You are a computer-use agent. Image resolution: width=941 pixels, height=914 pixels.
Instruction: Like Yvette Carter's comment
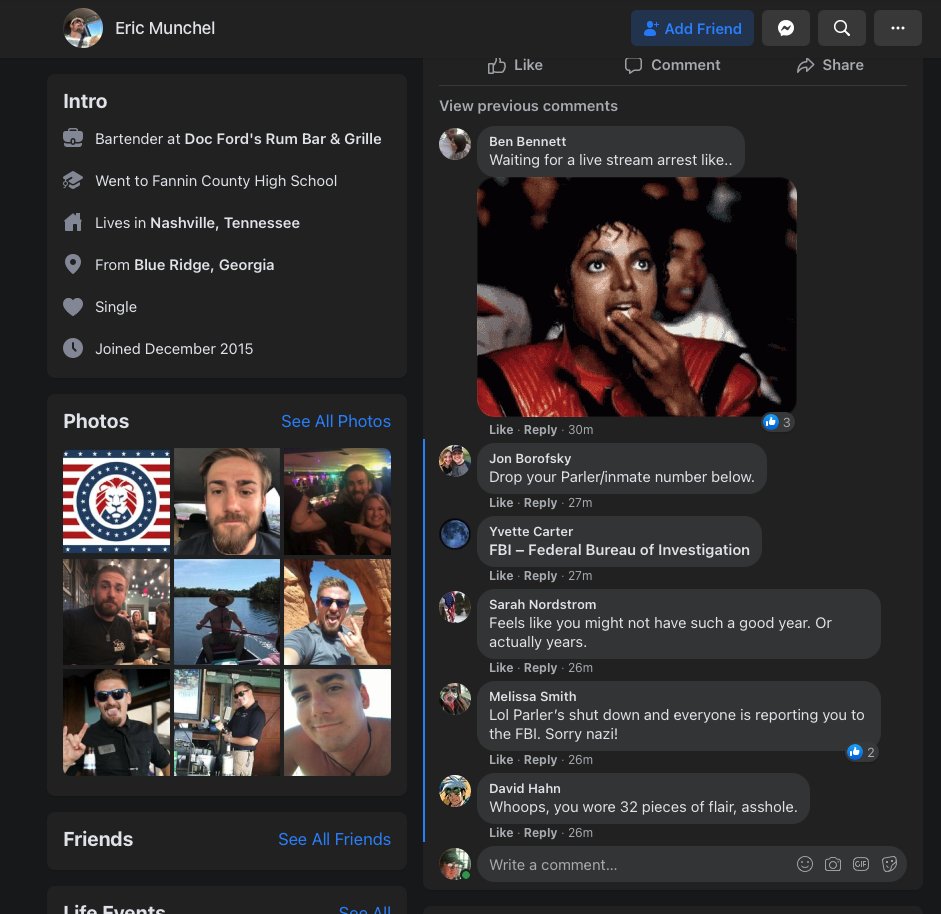[501, 576]
